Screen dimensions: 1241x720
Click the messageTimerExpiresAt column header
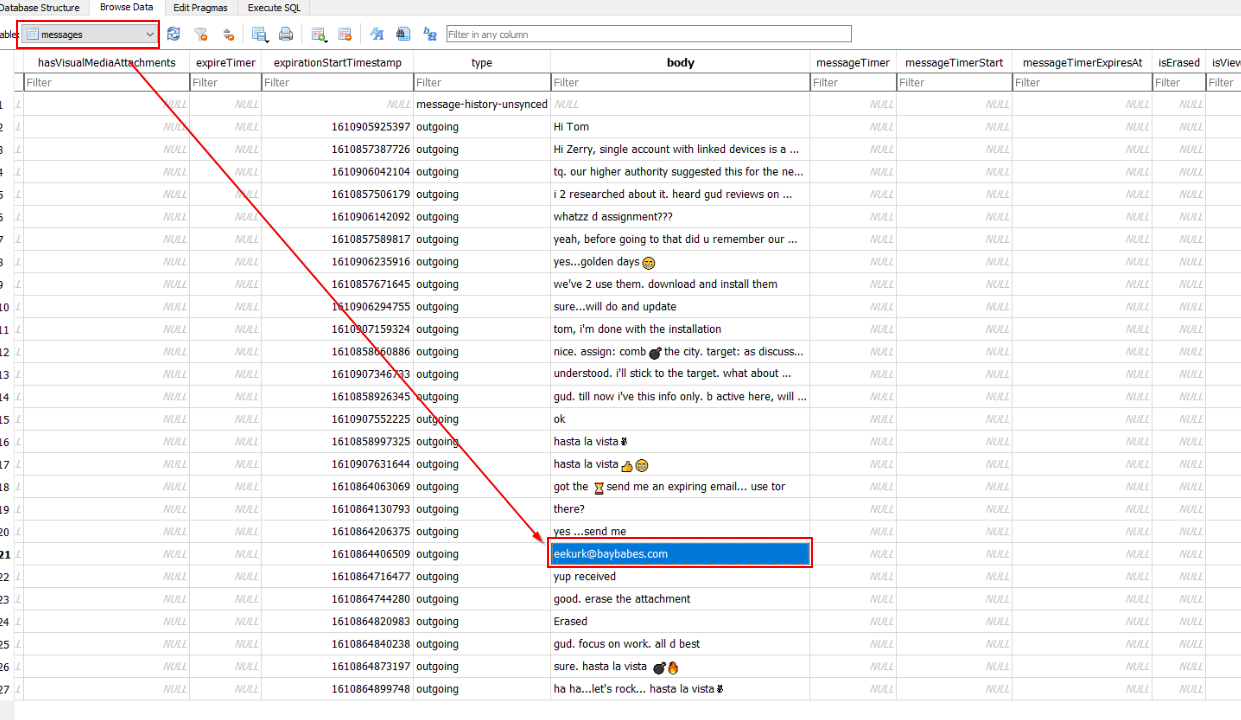pos(1082,62)
